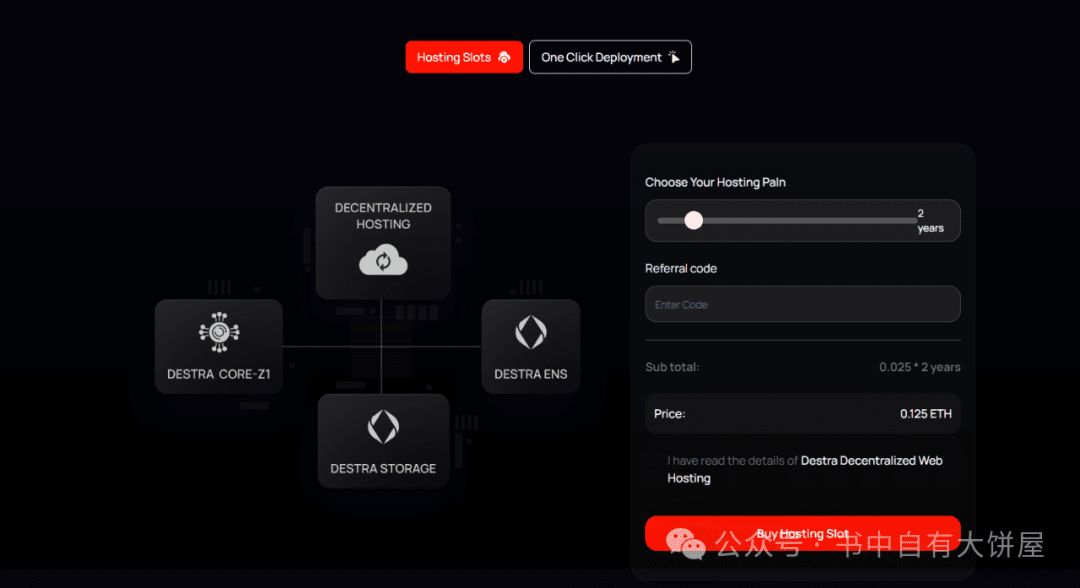Screen dimensions: 1080x588
Task: Switch to One Click Deployment tab
Action: (610, 57)
